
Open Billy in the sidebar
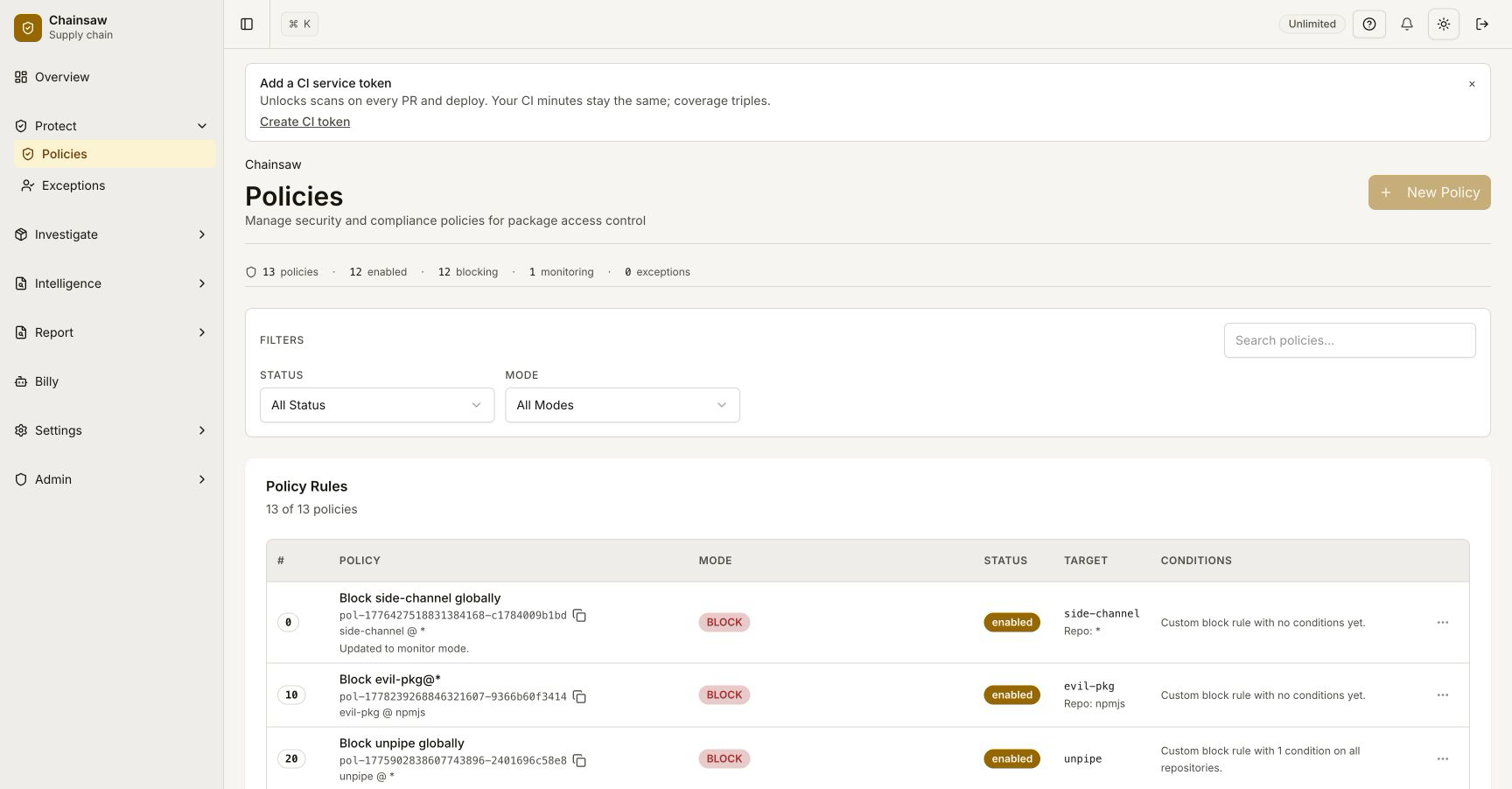click(x=112, y=381)
